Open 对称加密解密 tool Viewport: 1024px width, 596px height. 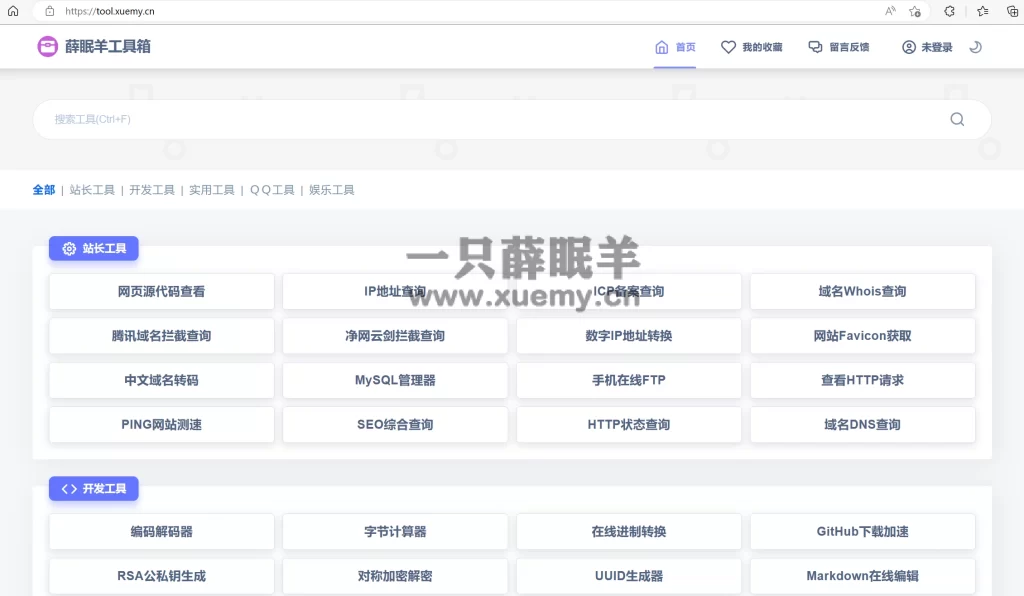[x=395, y=576]
